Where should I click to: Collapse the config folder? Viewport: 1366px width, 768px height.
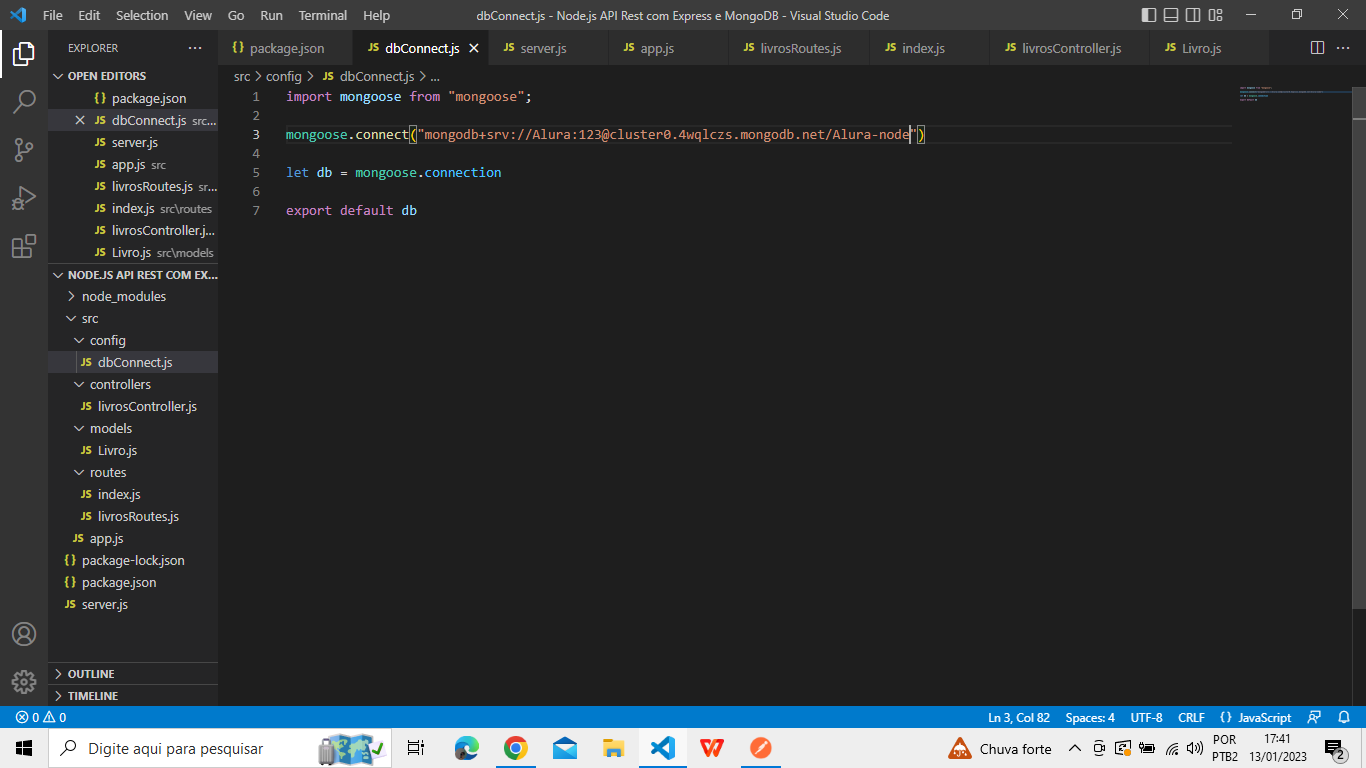133,340
